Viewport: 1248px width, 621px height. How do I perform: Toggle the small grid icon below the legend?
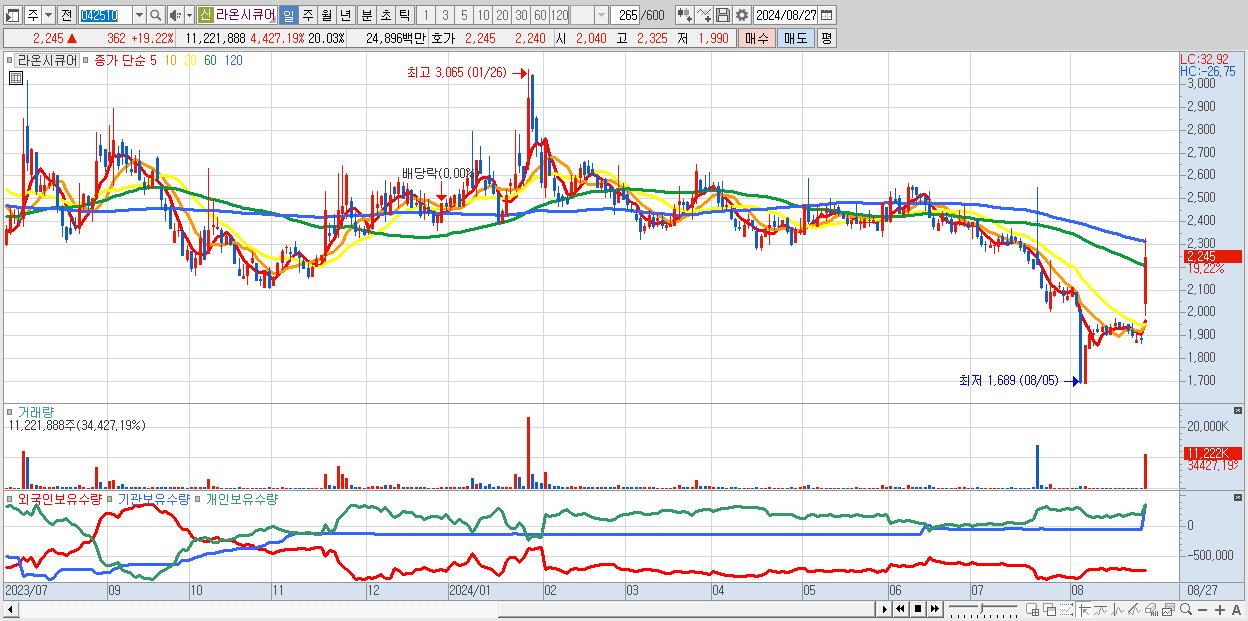point(16,78)
